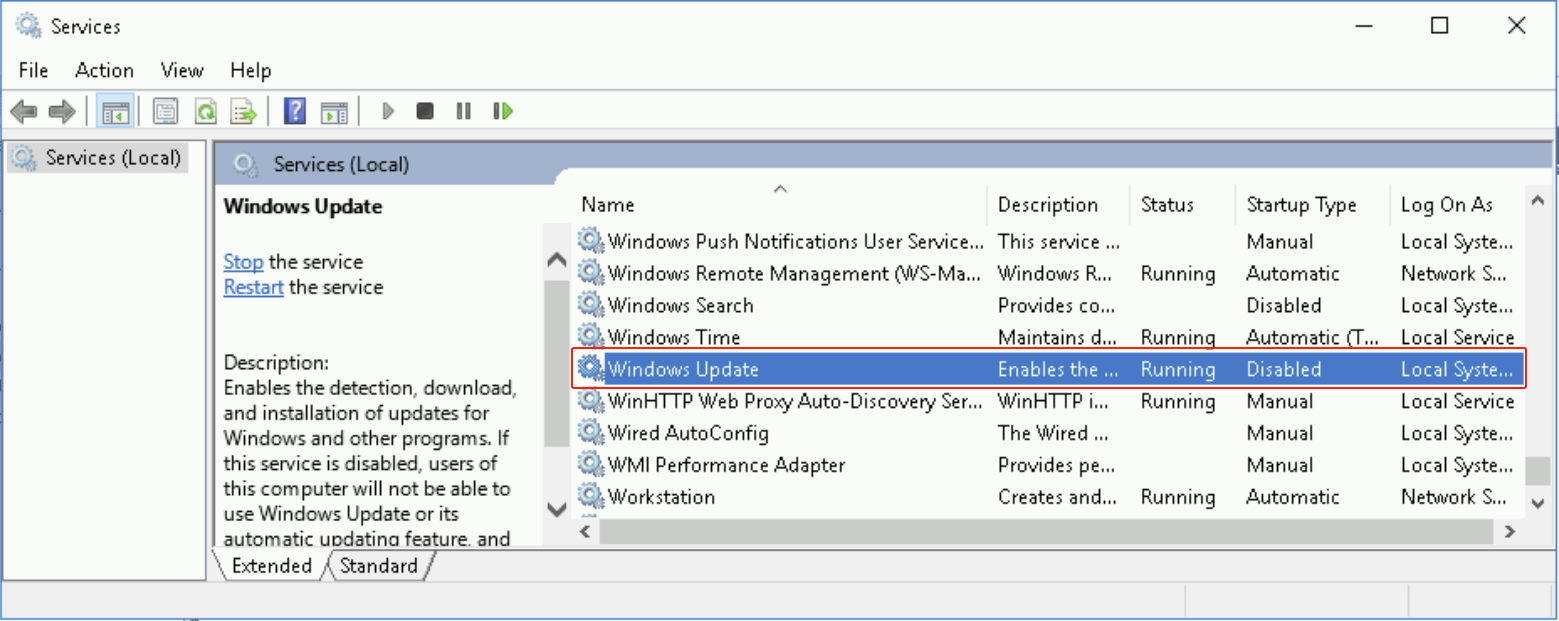The height and width of the screenshot is (621, 1559).
Task: Toggle Show/Hide Console Tree icon
Action: pos(115,111)
